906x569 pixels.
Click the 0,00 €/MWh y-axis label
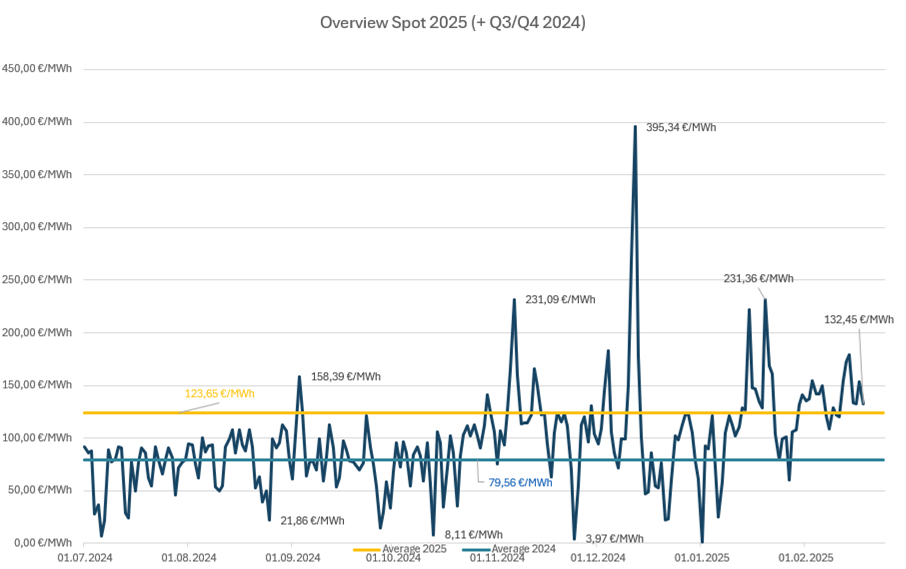(44, 542)
